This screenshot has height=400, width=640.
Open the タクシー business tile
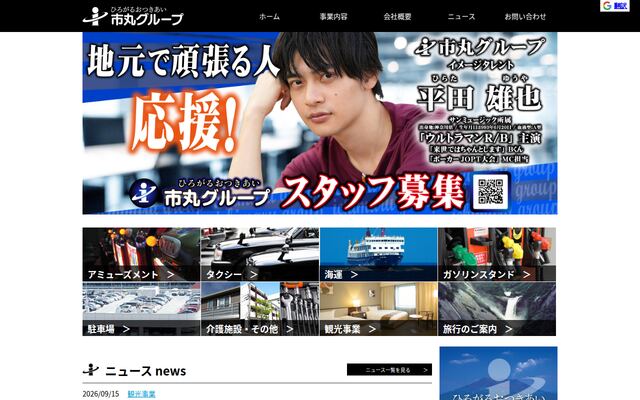[x=260, y=254]
